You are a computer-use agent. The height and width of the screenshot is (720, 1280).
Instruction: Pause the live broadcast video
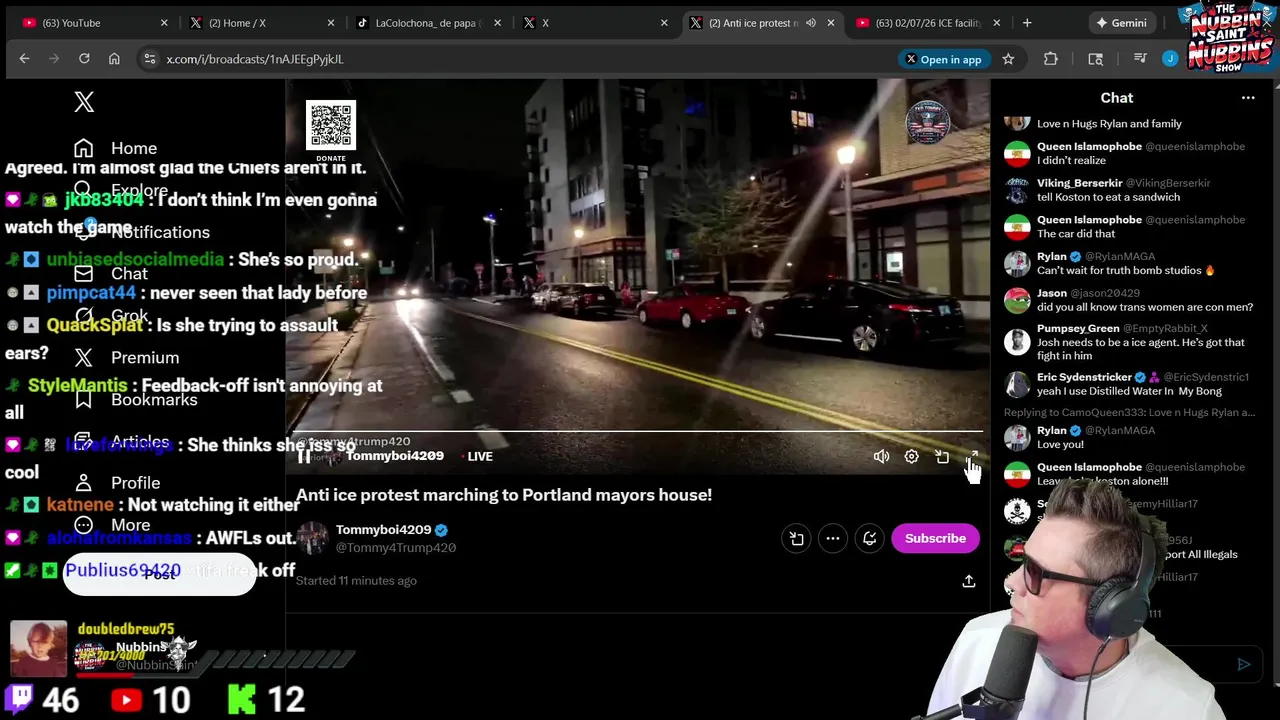click(304, 456)
